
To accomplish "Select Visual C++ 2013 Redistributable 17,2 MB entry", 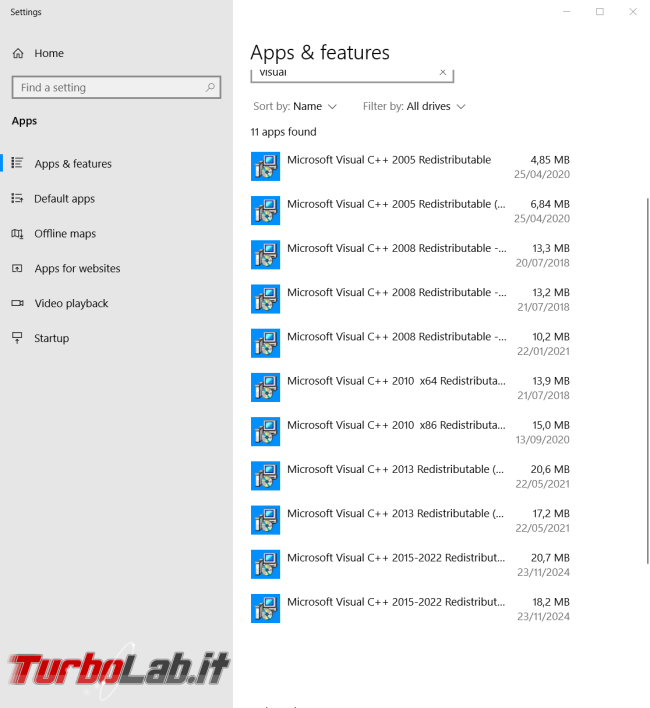I will point(410,521).
